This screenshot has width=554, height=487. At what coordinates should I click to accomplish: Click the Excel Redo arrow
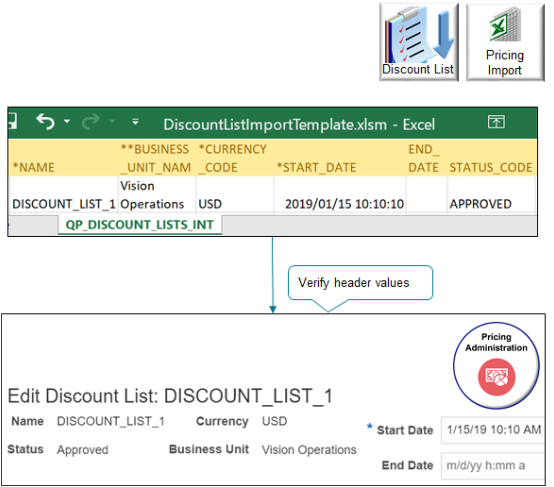91,122
